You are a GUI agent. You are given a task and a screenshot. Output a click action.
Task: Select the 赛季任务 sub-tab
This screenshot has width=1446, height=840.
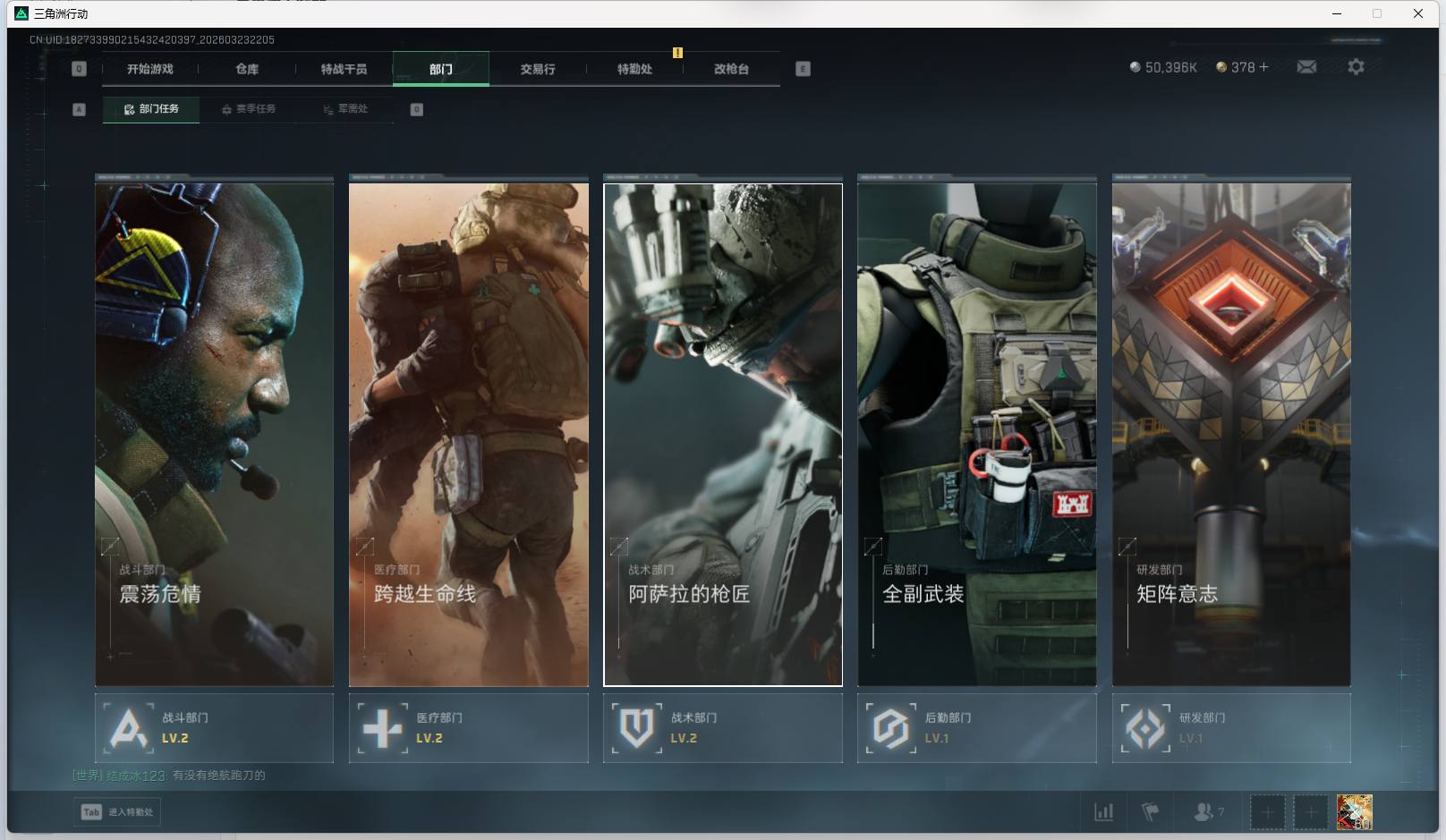pos(249,109)
